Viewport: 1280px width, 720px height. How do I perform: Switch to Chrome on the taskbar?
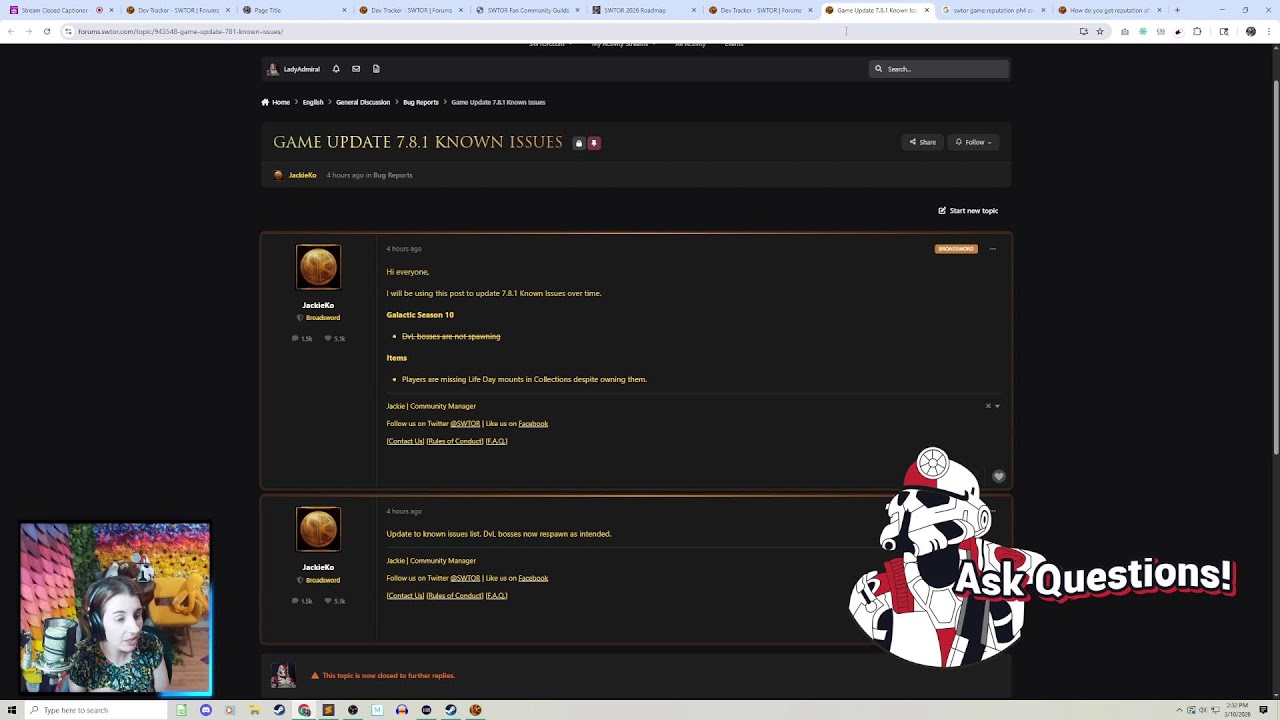(304, 710)
